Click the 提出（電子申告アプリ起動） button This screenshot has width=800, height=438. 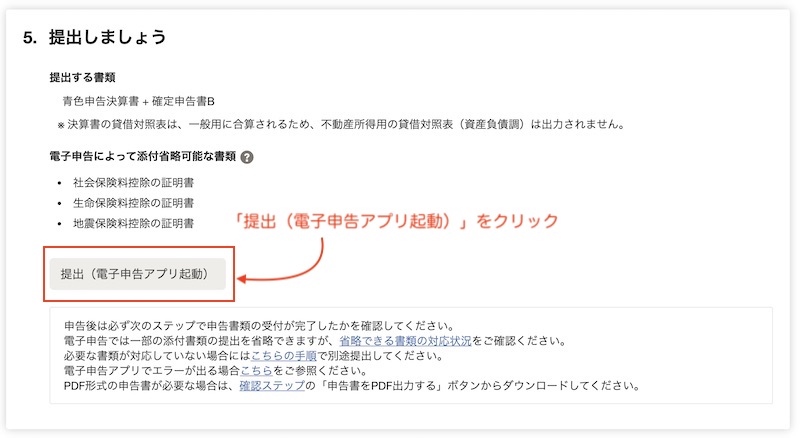(138, 274)
